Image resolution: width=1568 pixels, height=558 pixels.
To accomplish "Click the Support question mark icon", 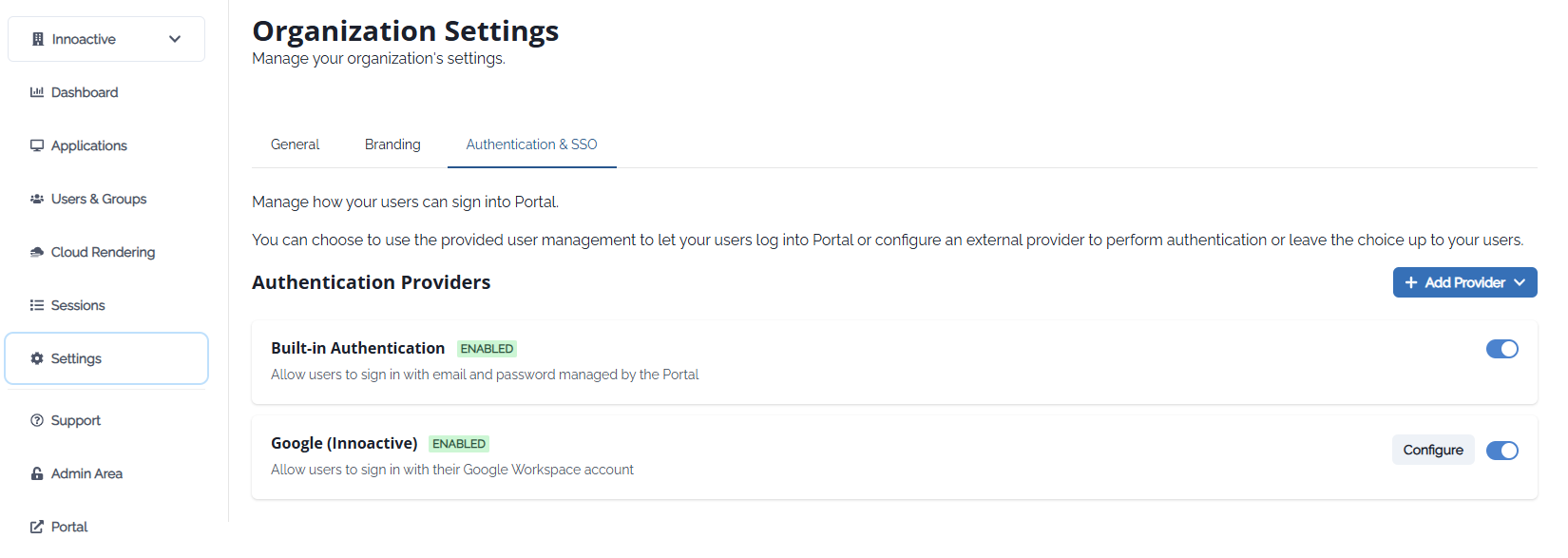I will 37,420.
